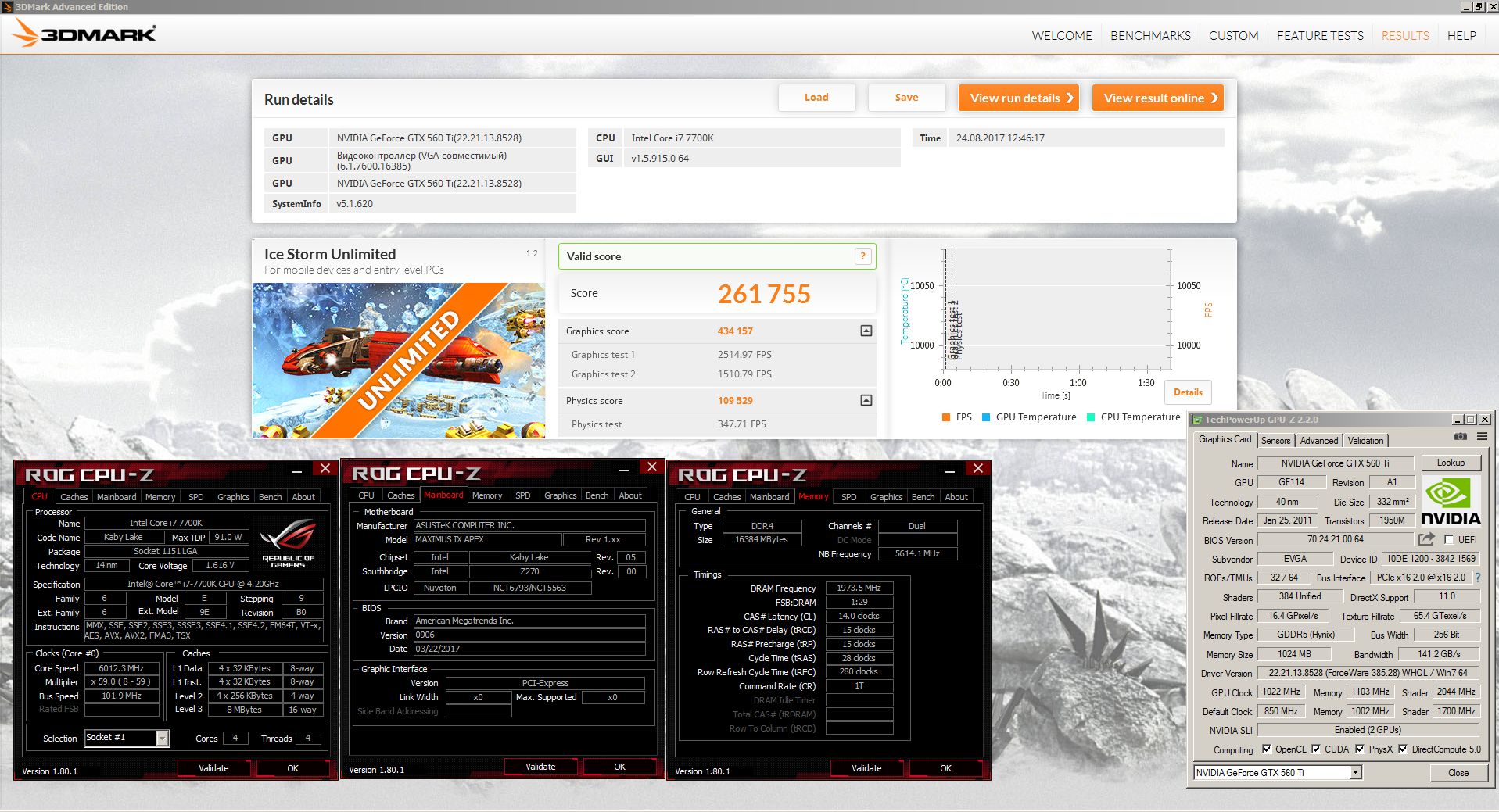Click the GPU-Z title bar application icon
This screenshot has width=1499, height=812.
[x=1196, y=420]
